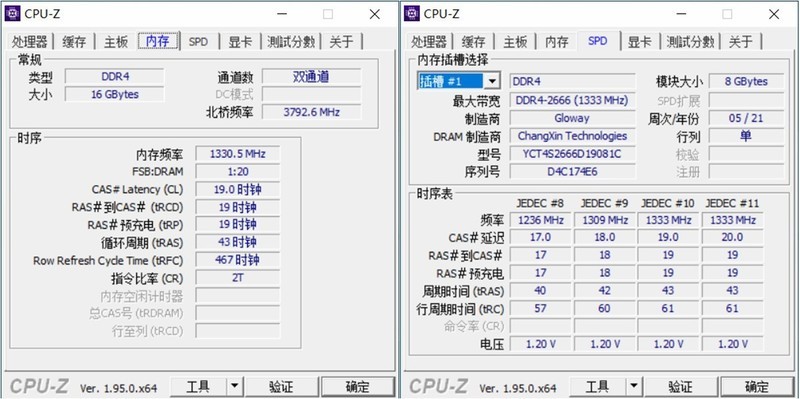Open 工具 dropdown arrow in right window
Viewport: 800px width, 399px height.
point(633,387)
